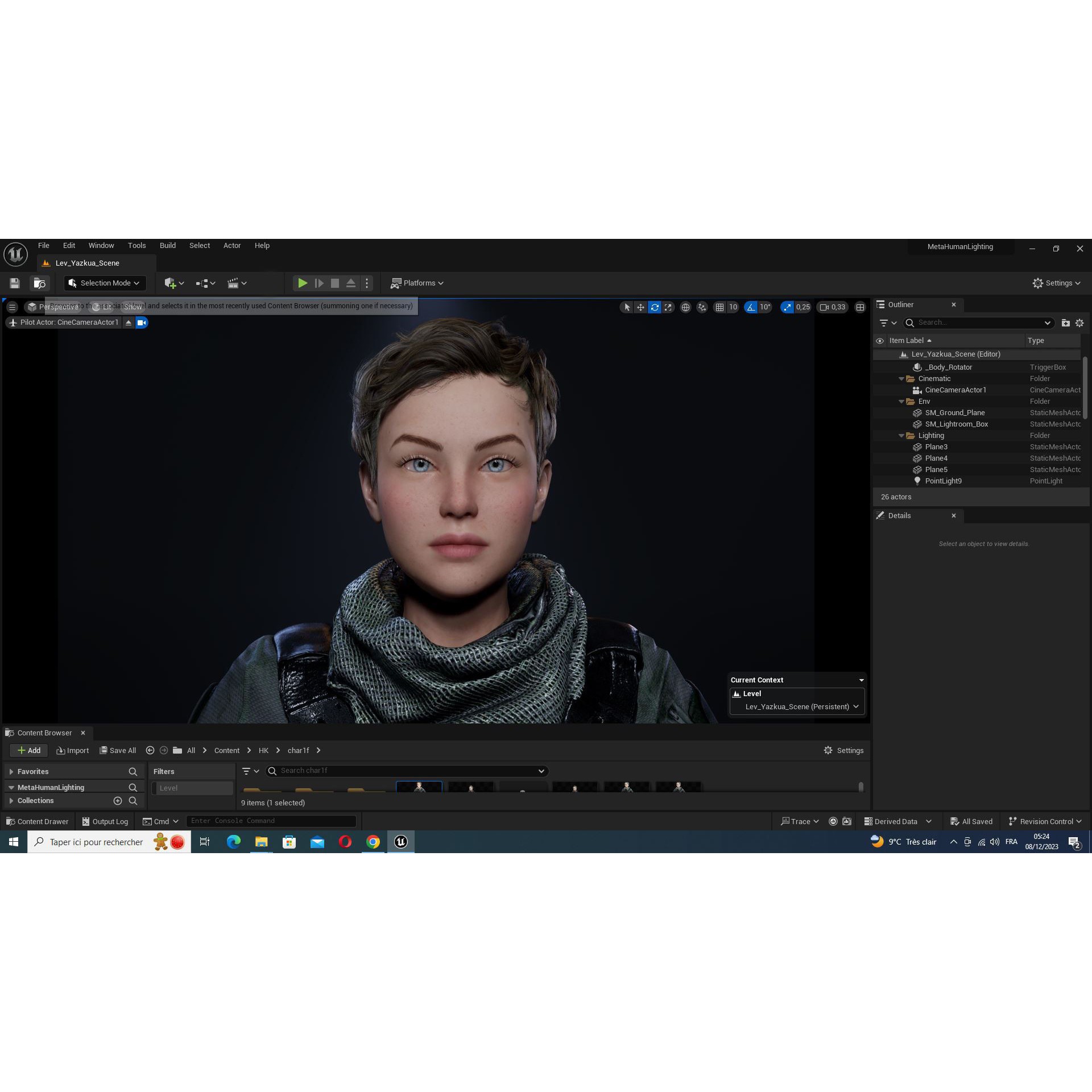1092x1092 pixels.
Task: Choose the Rotate tool in viewport toolbar
Action: coord(655,307)
